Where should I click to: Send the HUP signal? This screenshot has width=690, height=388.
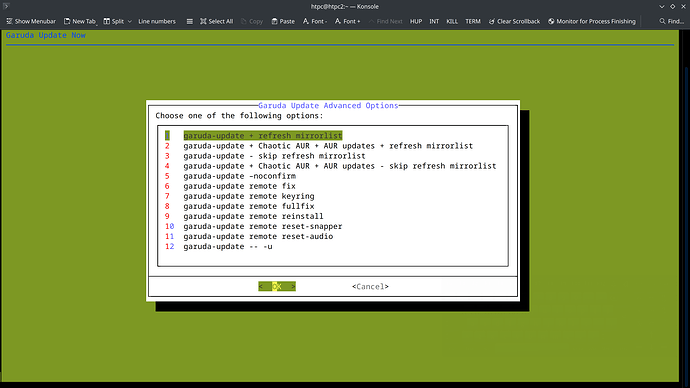click(x=416, y=21)
